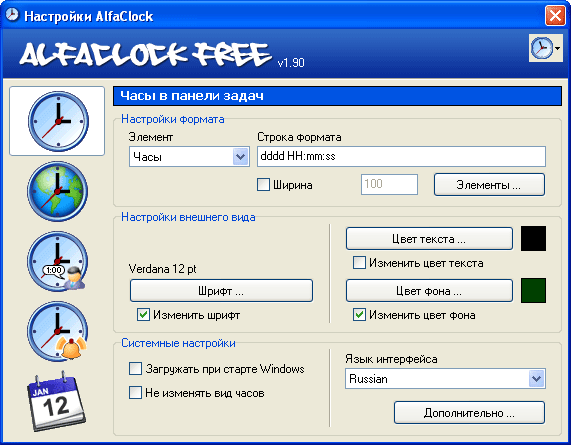Click the v1.90 version label

(x=291, y=63)
